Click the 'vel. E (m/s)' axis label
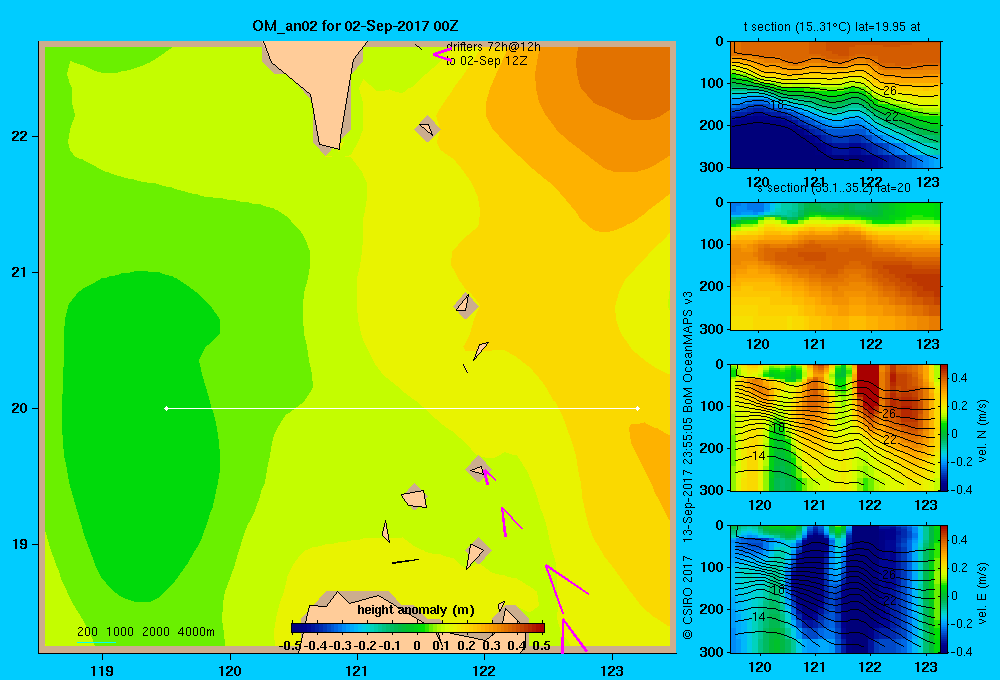This screenshot has width=1000, height=680. tap(982, 592)
